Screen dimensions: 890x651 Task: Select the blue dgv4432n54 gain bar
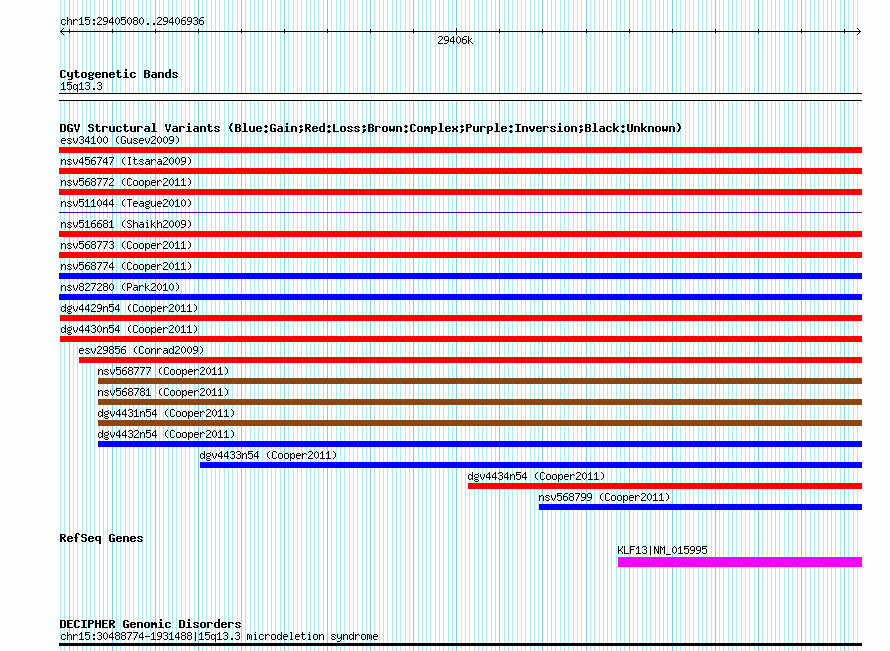click(480, 444)
